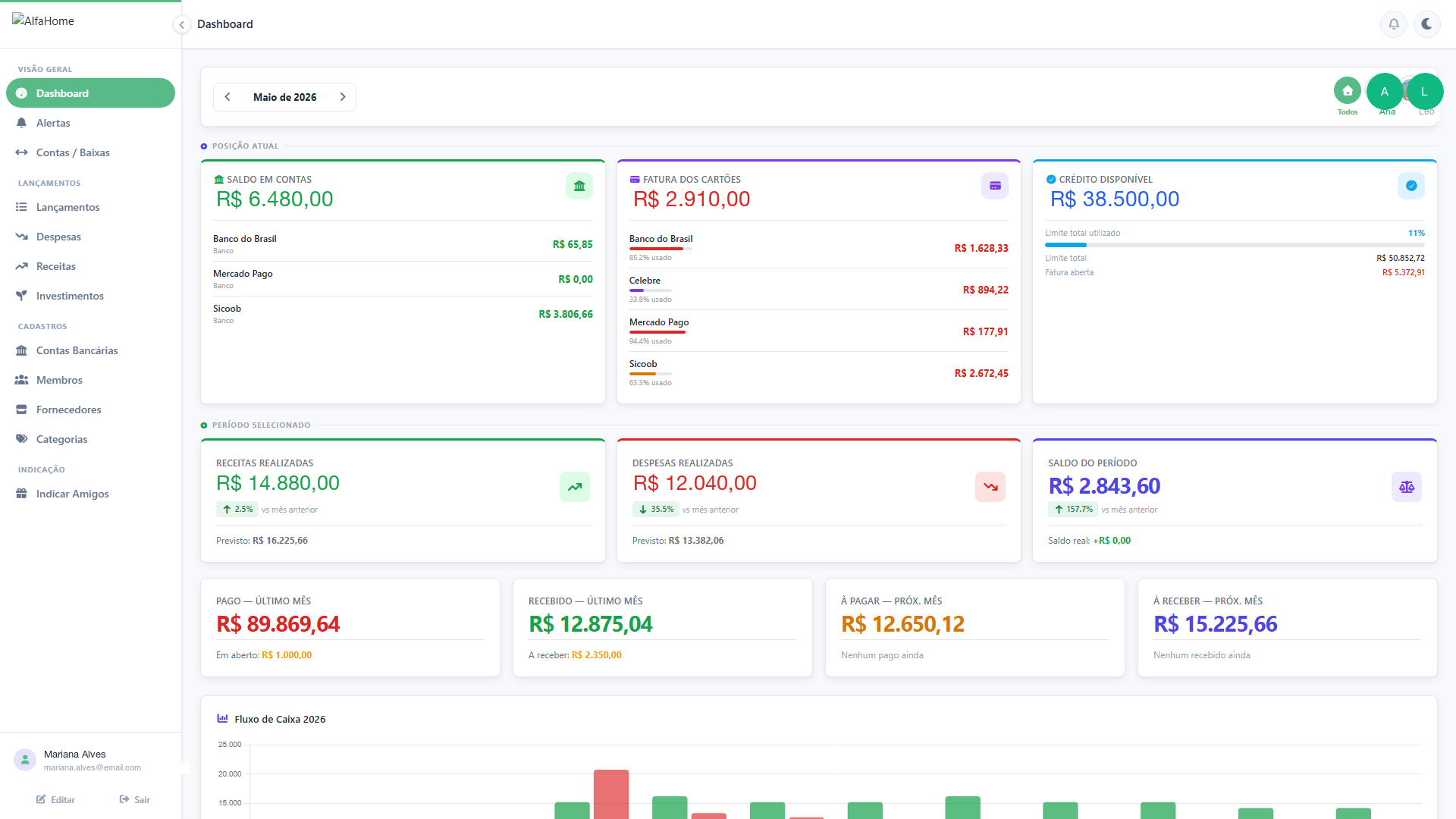The image size is (1456, 819).
Task: Click the Editar profile button
Action: tap(55, 799)
